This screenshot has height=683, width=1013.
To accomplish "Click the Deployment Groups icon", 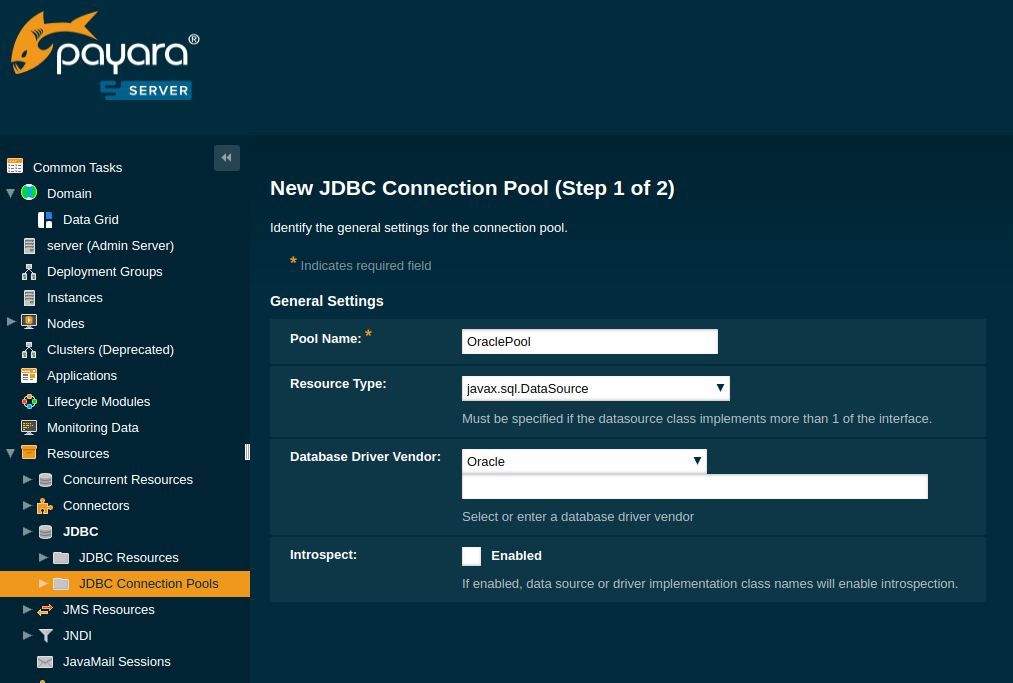I will (x=29, y=271).
